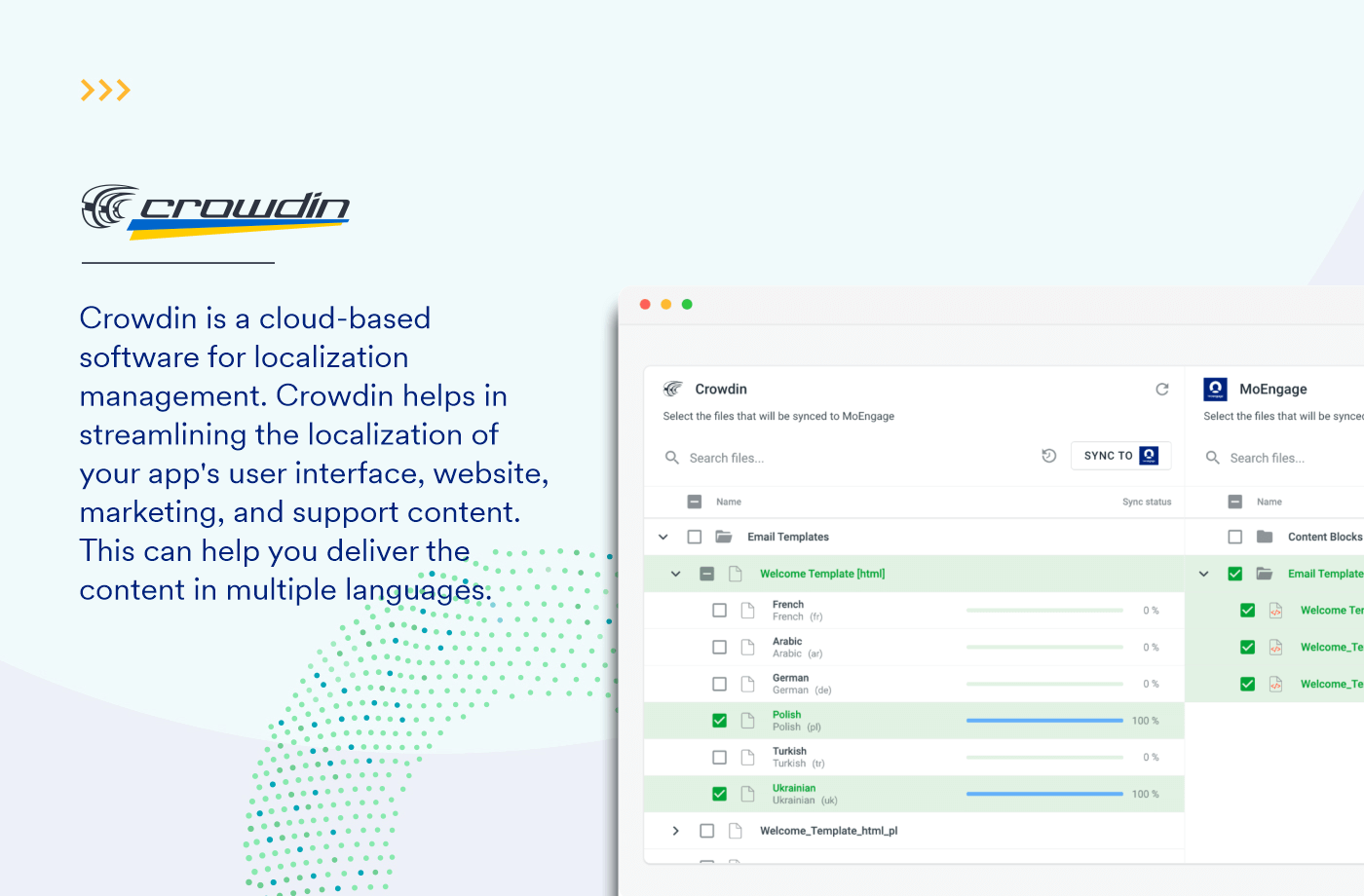1364x896 pixels.
Task: Collapse the MoEngage Email Template folder
Action: click(x=1204, y=574)
